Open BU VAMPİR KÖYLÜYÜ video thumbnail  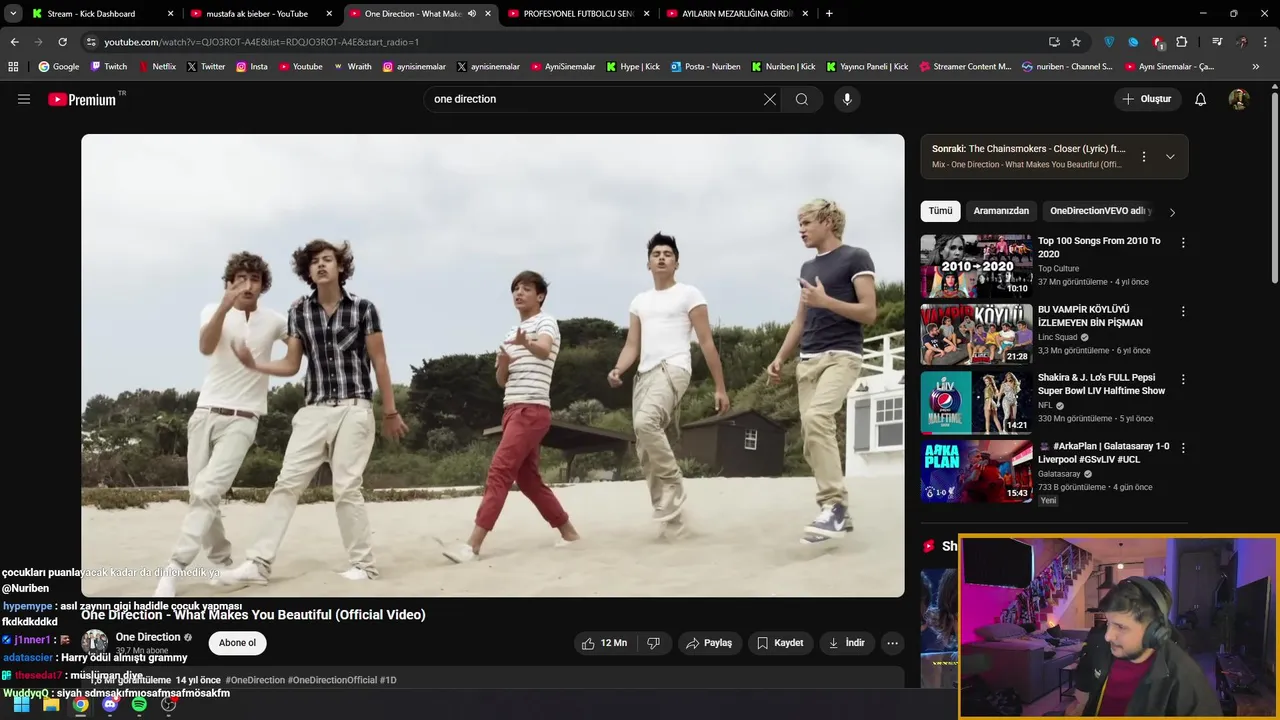(977, 334)
